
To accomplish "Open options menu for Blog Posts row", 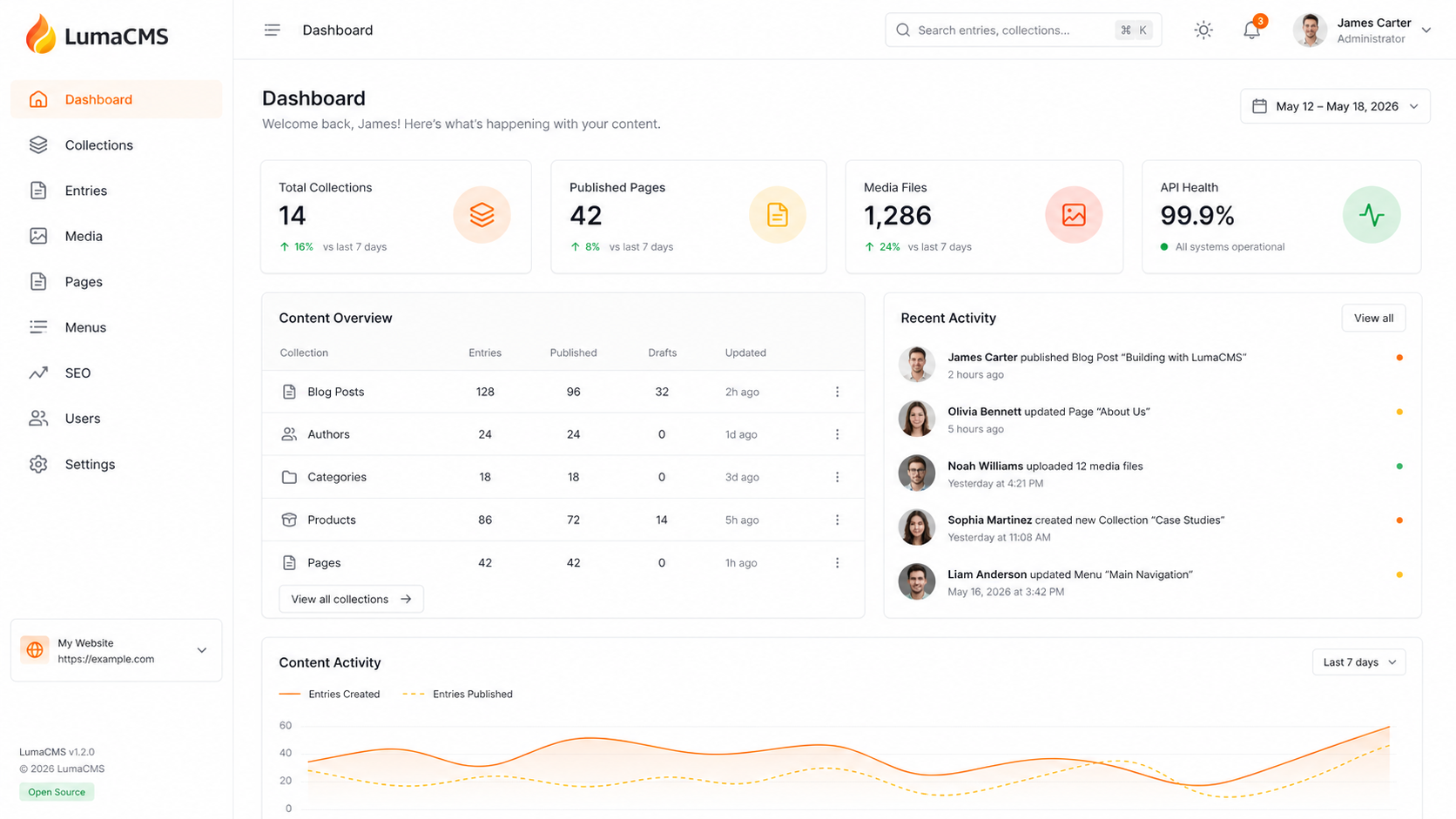I will click(x=838, y=392).
